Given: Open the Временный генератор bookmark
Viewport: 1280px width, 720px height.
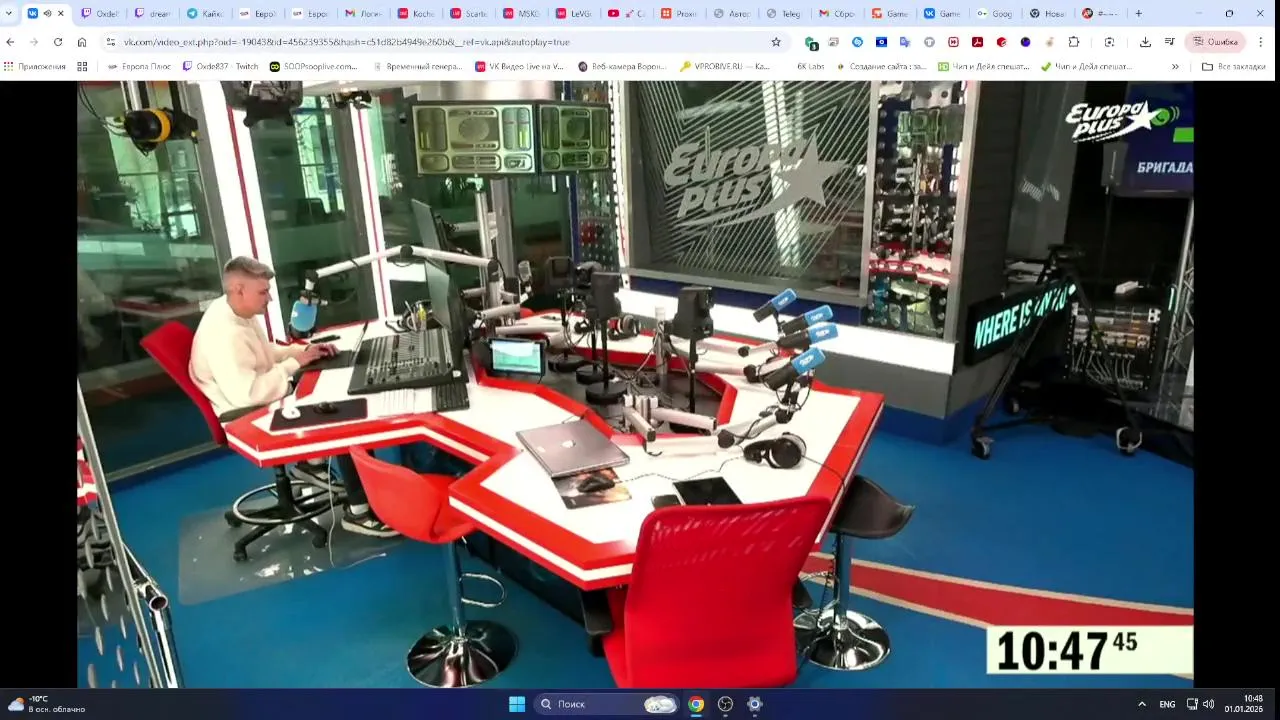Looking at the screenshot, I should (x=417, y=67).
